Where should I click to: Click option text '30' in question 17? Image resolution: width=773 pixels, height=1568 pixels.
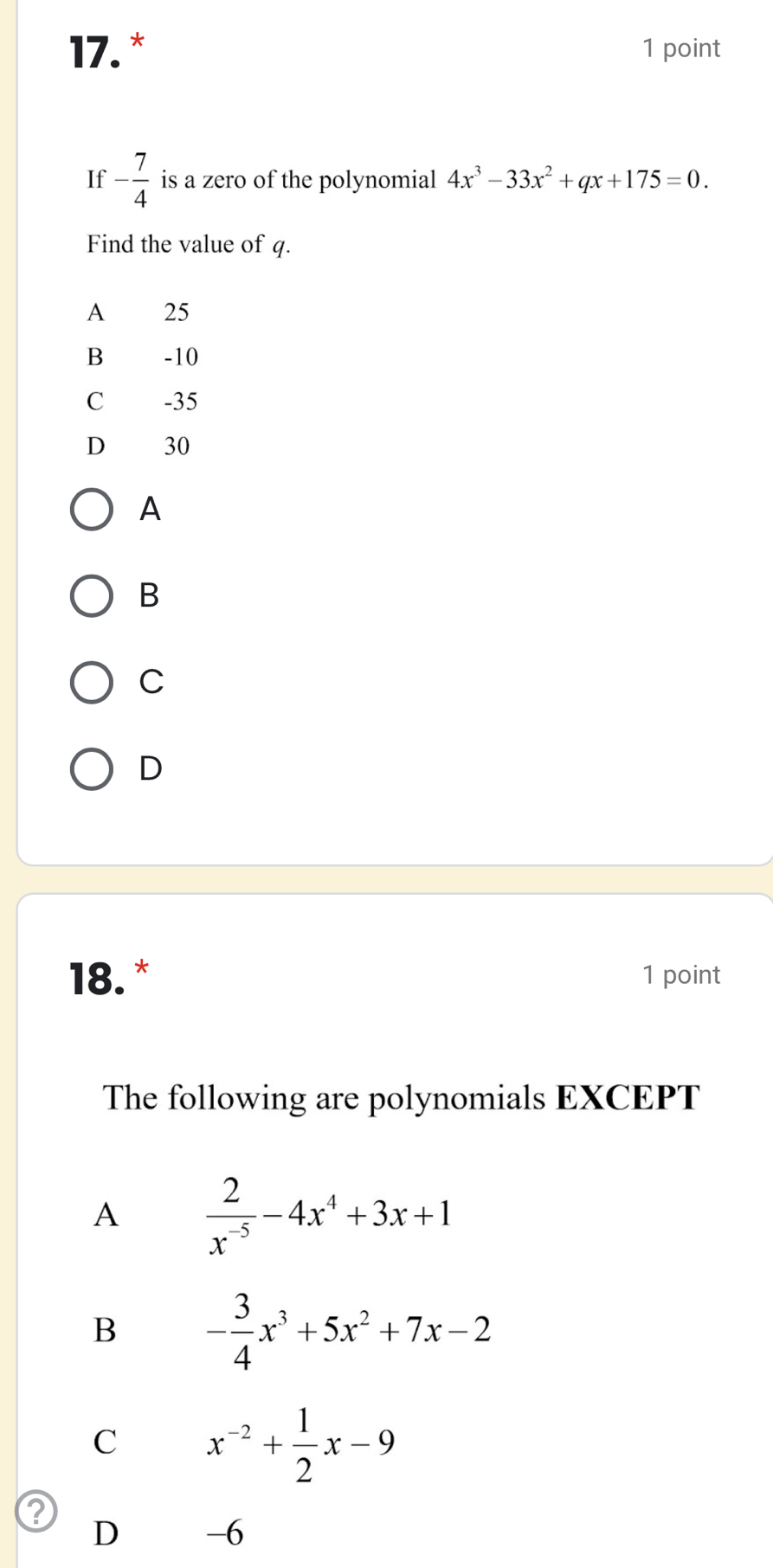point(176,447)
